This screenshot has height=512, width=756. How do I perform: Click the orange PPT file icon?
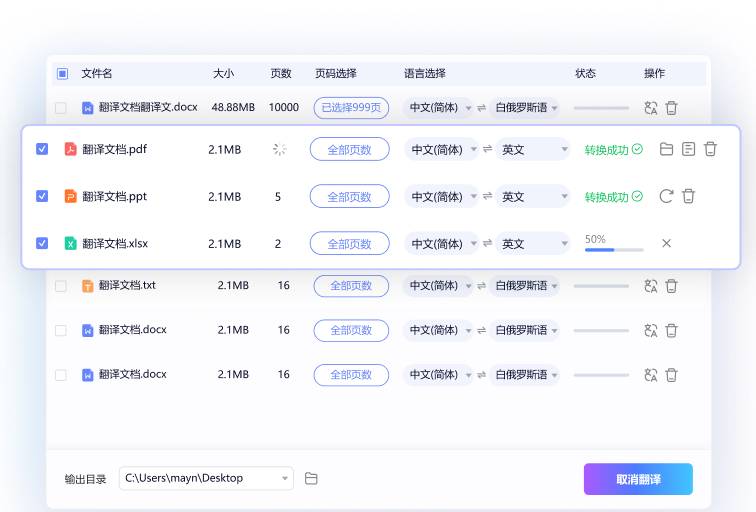(70, 196)
